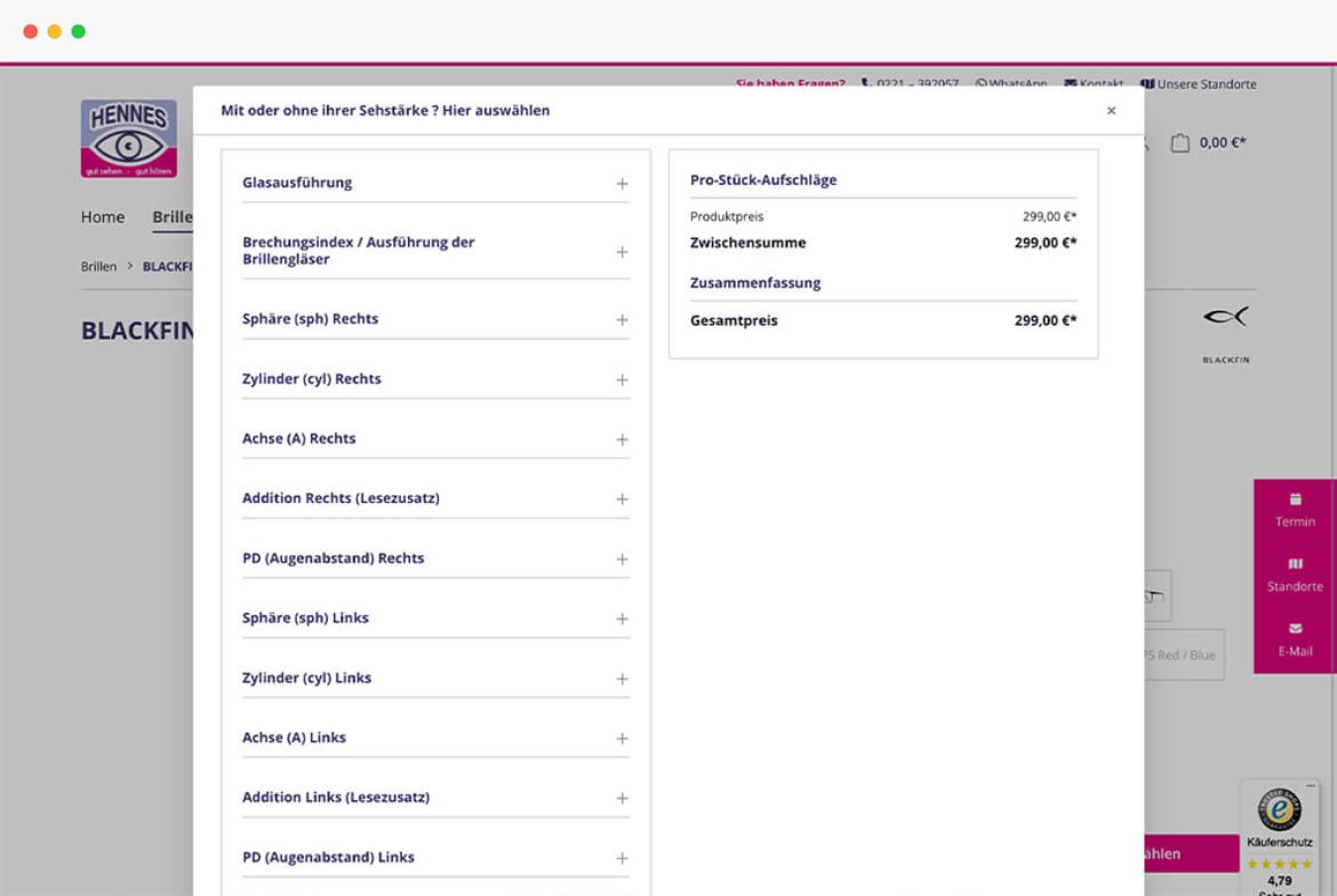Image resolution: width=1337 pixels, height=896 pixels.
Task: Click plus icon for Addition Links (Lesezusatz)
Action: [622, 798]
